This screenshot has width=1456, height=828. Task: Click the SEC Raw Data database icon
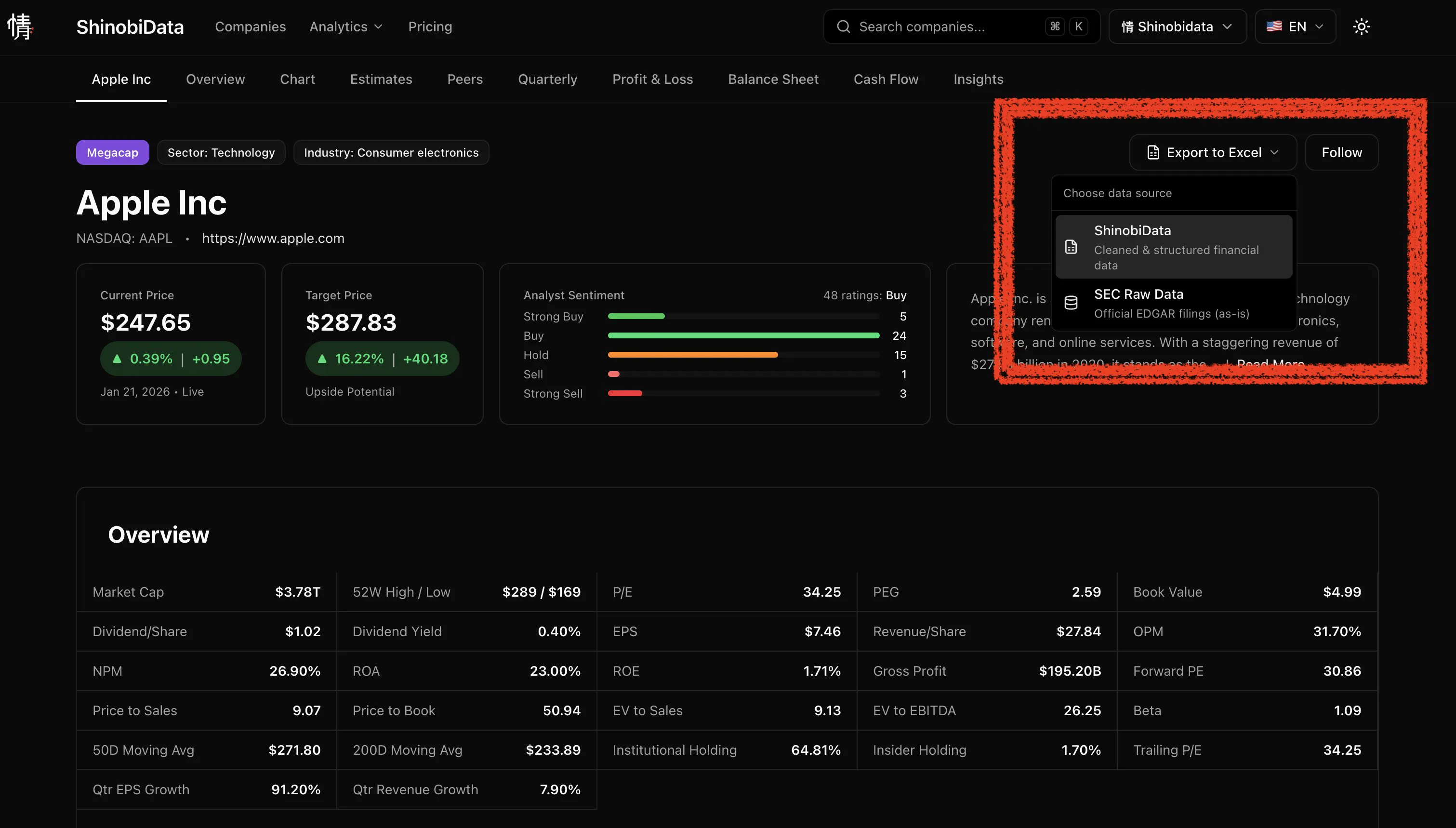click(1071, 303)
